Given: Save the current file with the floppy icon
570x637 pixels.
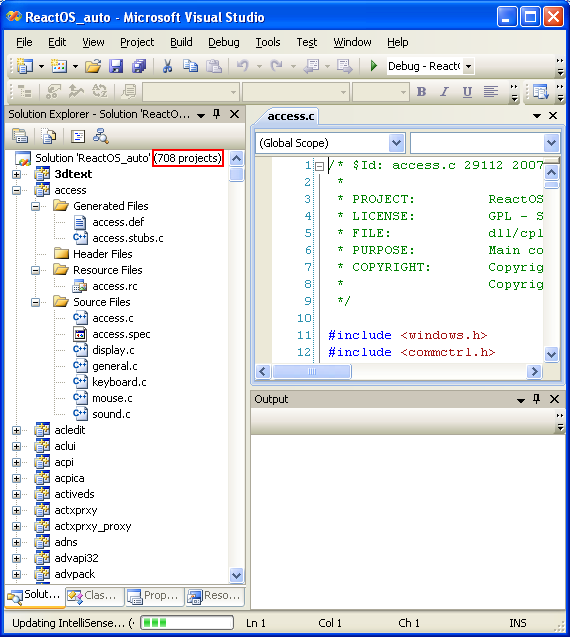Looking at the screenshot, I should click(116, 66).
